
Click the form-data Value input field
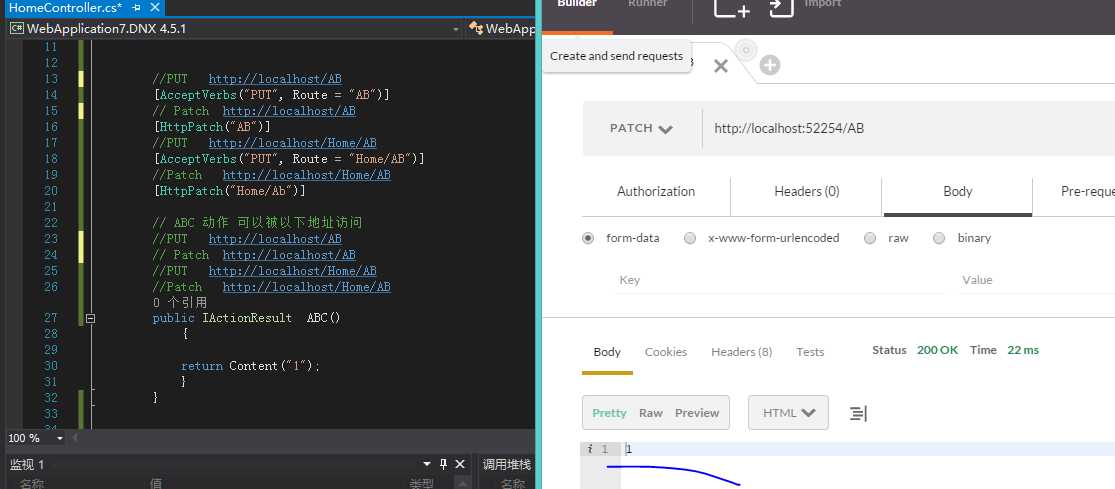pos(1037,280)
